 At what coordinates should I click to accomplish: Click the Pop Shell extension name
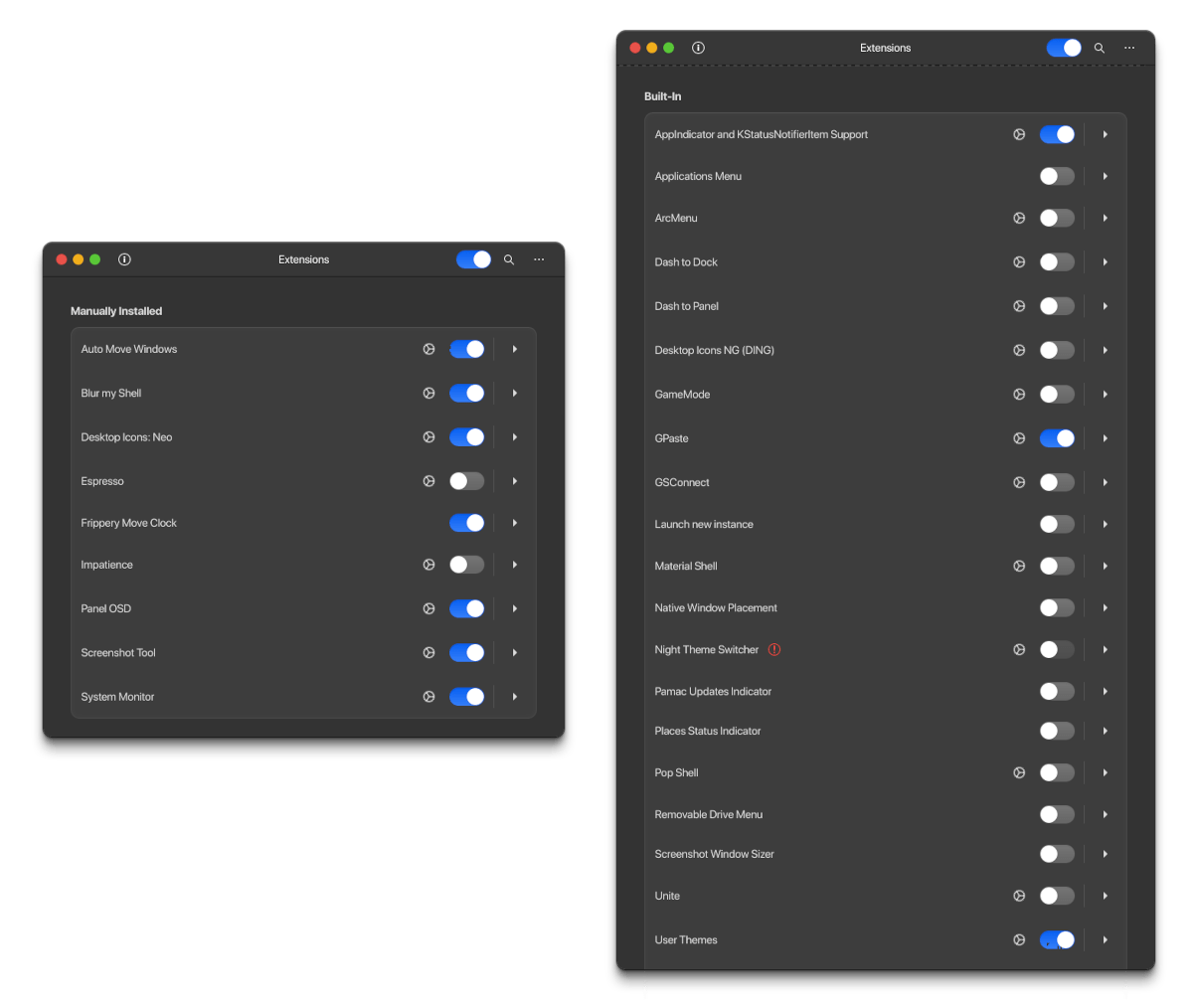click(x=676, y=772)
